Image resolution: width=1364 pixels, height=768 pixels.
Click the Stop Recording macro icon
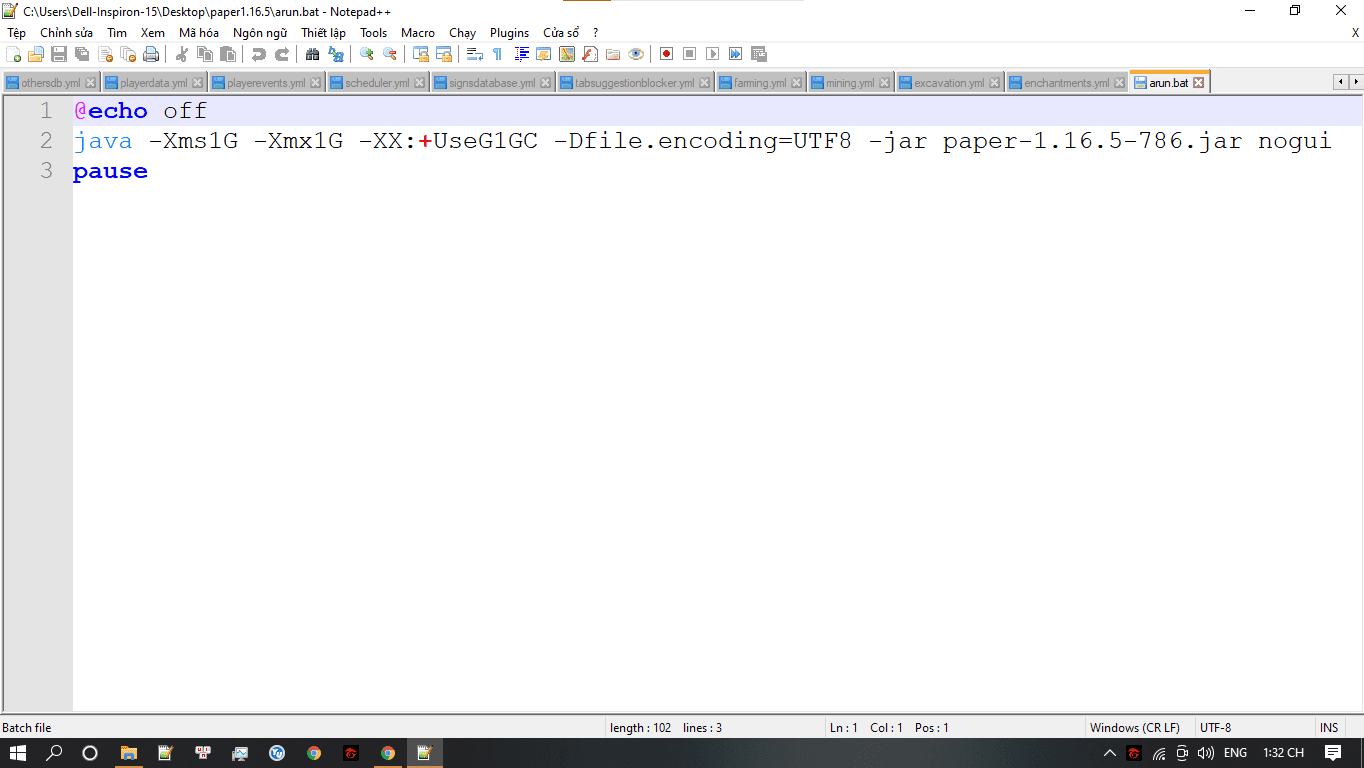[x=689, y=54]
